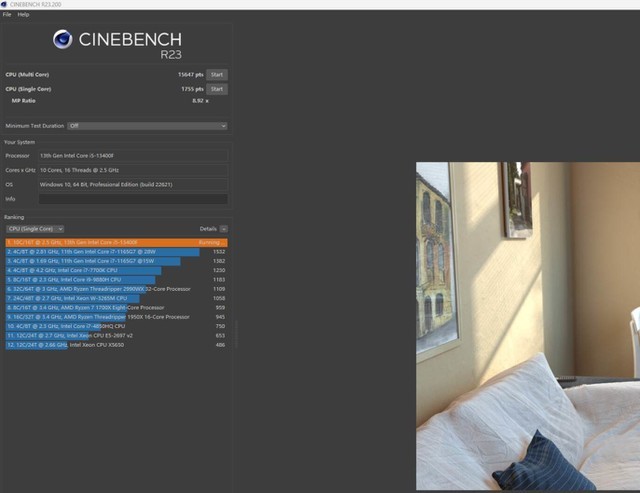Click the MP Ratio value 8.92 x

tap(200, 101)
